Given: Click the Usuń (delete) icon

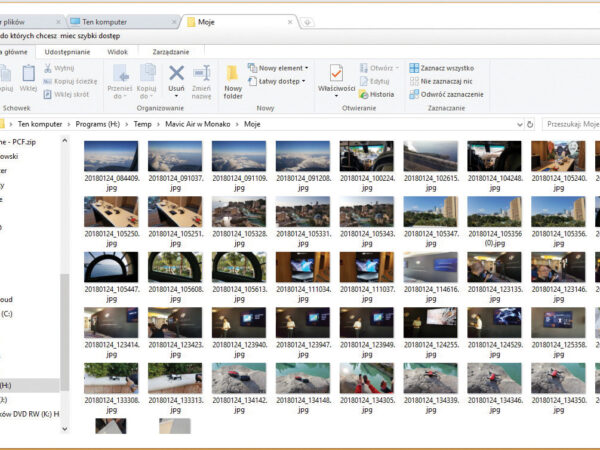Looking at the screenshot, I should (x=176, y=76).
